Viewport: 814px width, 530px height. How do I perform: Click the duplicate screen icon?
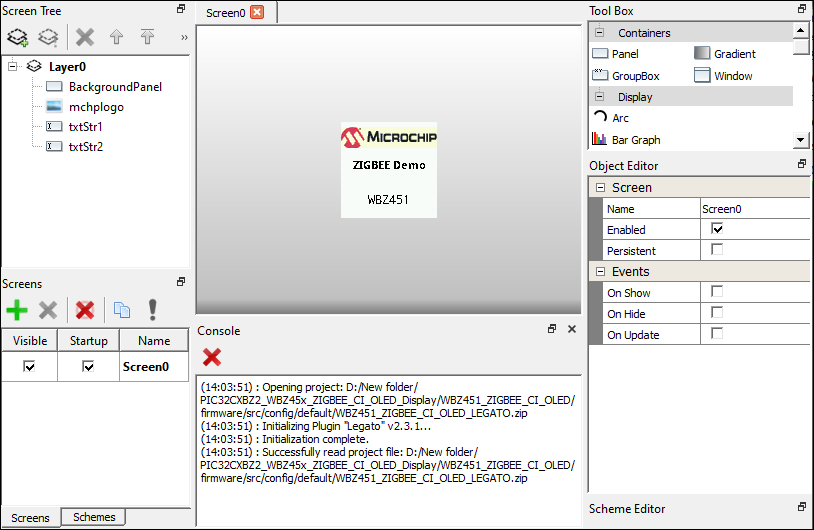(122, 310)
